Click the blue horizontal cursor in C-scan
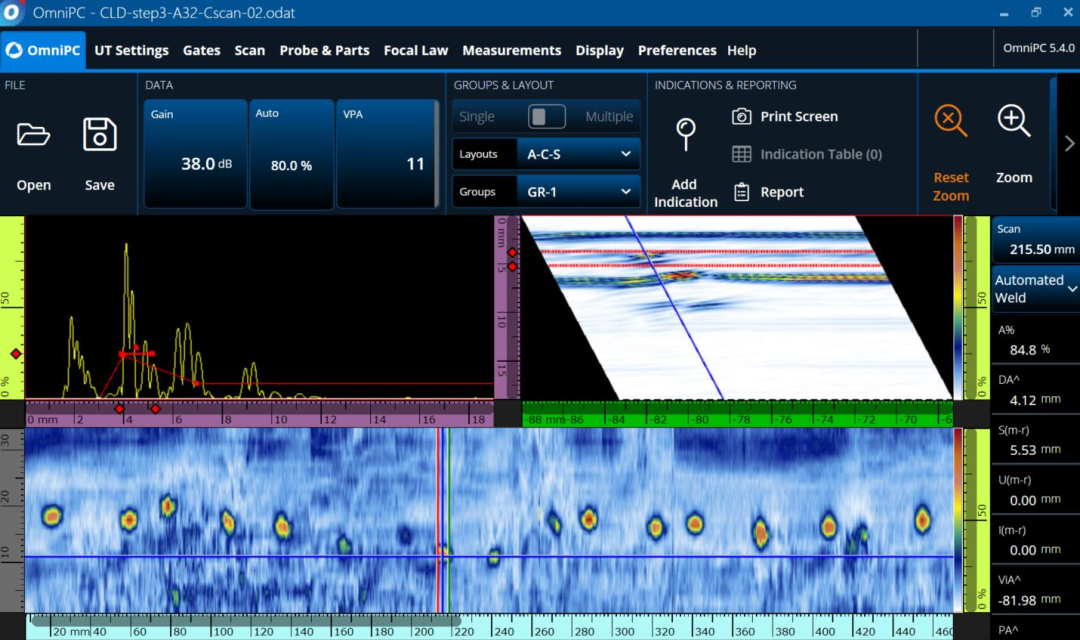Viewport: 1080px width, 640px height. tap(489, 557)
